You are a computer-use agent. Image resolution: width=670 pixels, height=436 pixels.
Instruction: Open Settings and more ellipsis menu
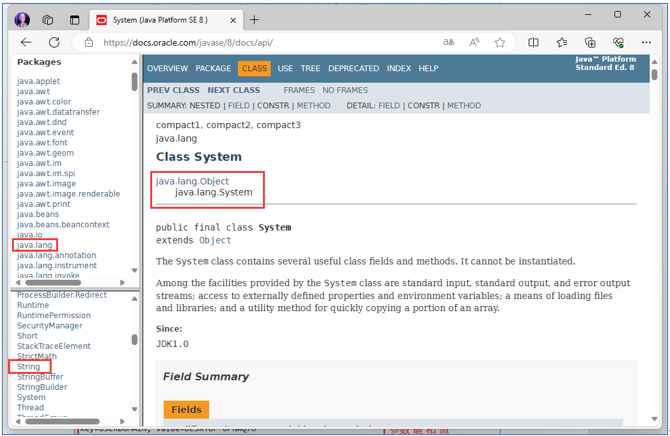pyautogui.click(x=646, y=42)
